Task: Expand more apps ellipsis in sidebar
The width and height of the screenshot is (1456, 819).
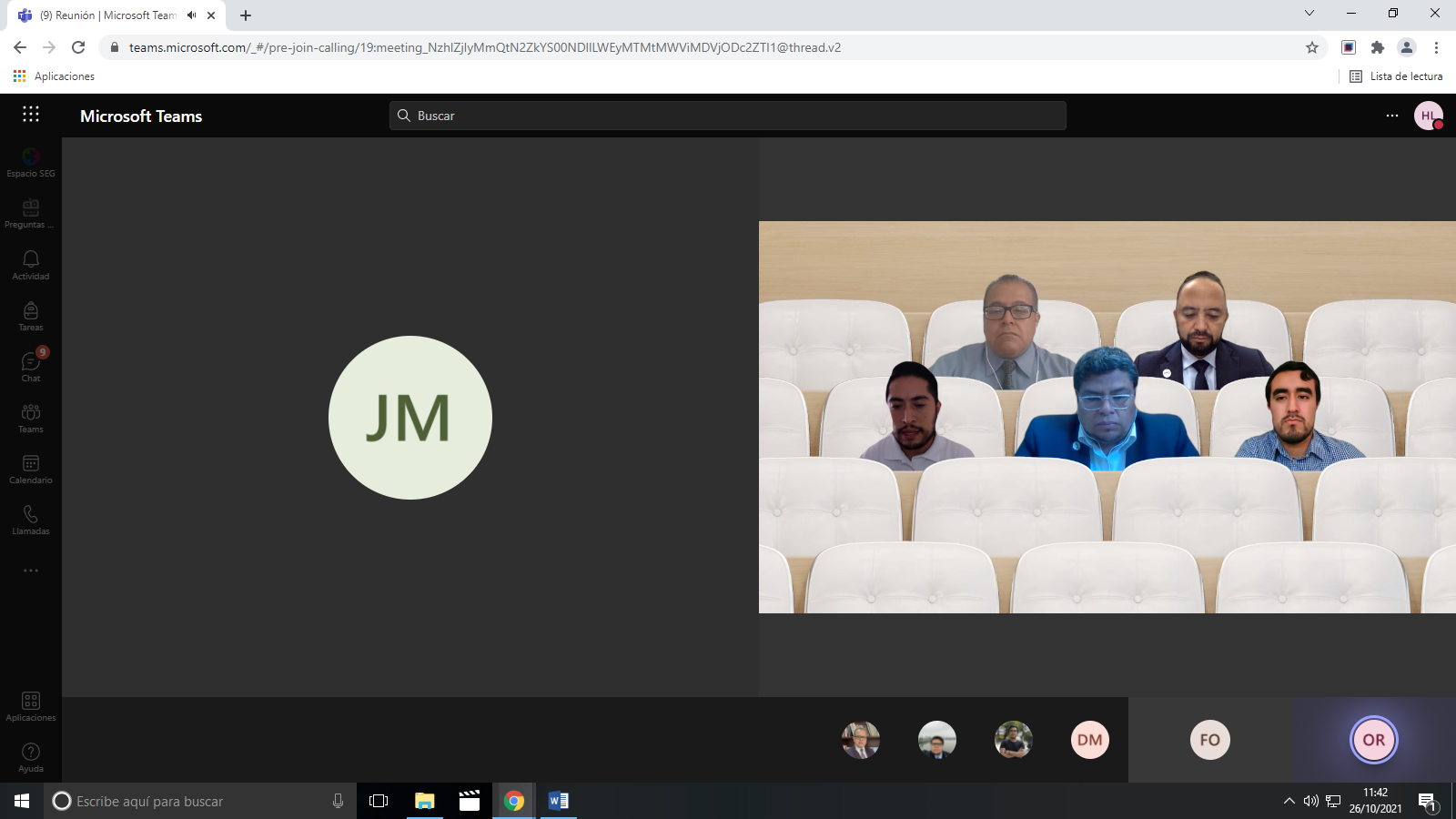Action: point(31,571)
